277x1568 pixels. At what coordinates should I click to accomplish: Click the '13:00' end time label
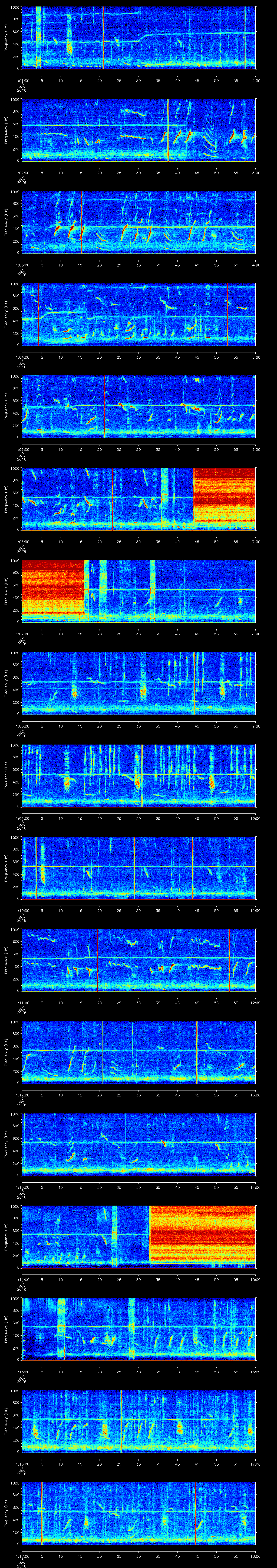[256, 1095]
